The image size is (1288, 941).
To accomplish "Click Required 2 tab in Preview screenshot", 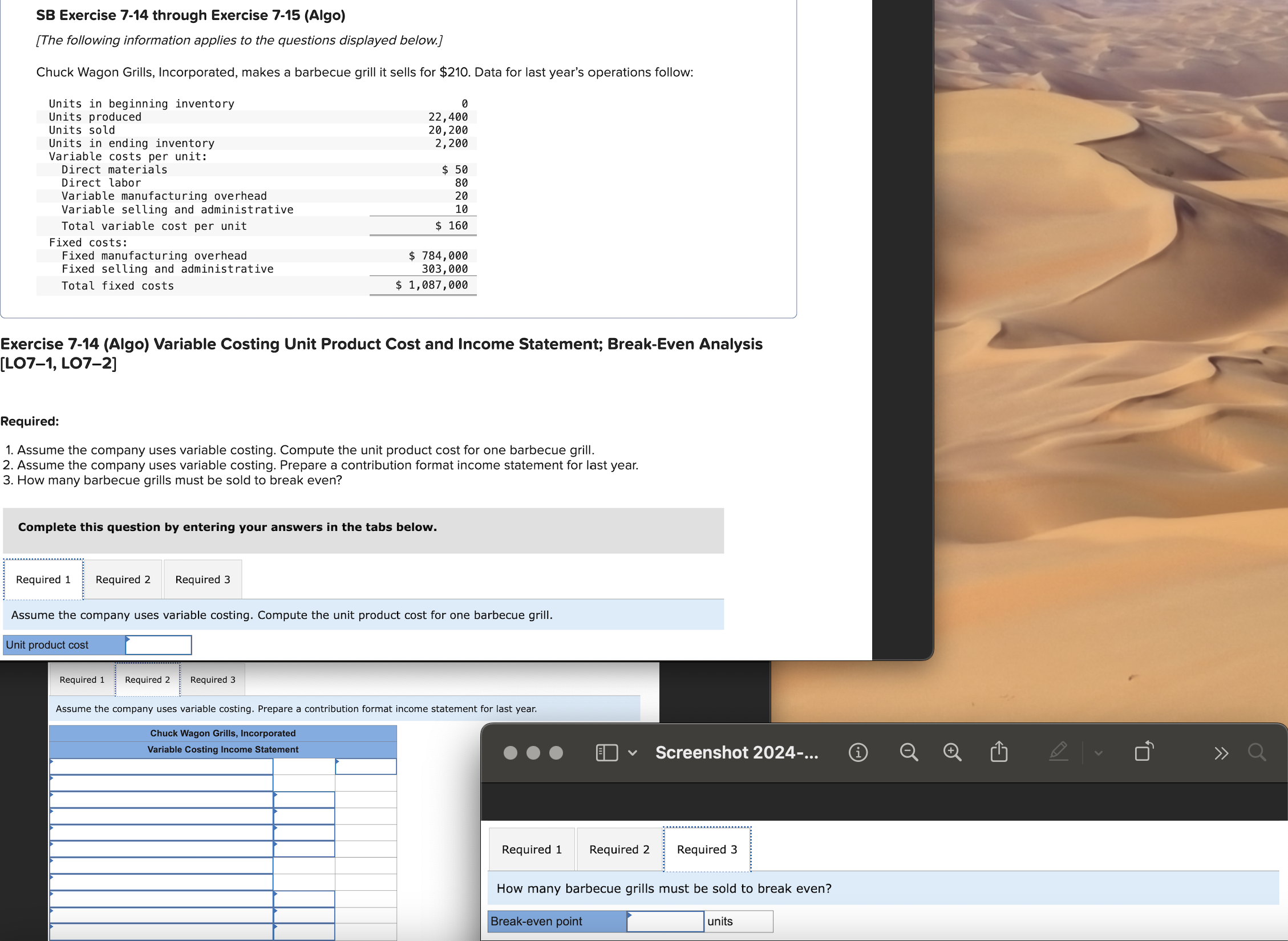I will pyautogui.click(x=619, y=849).
